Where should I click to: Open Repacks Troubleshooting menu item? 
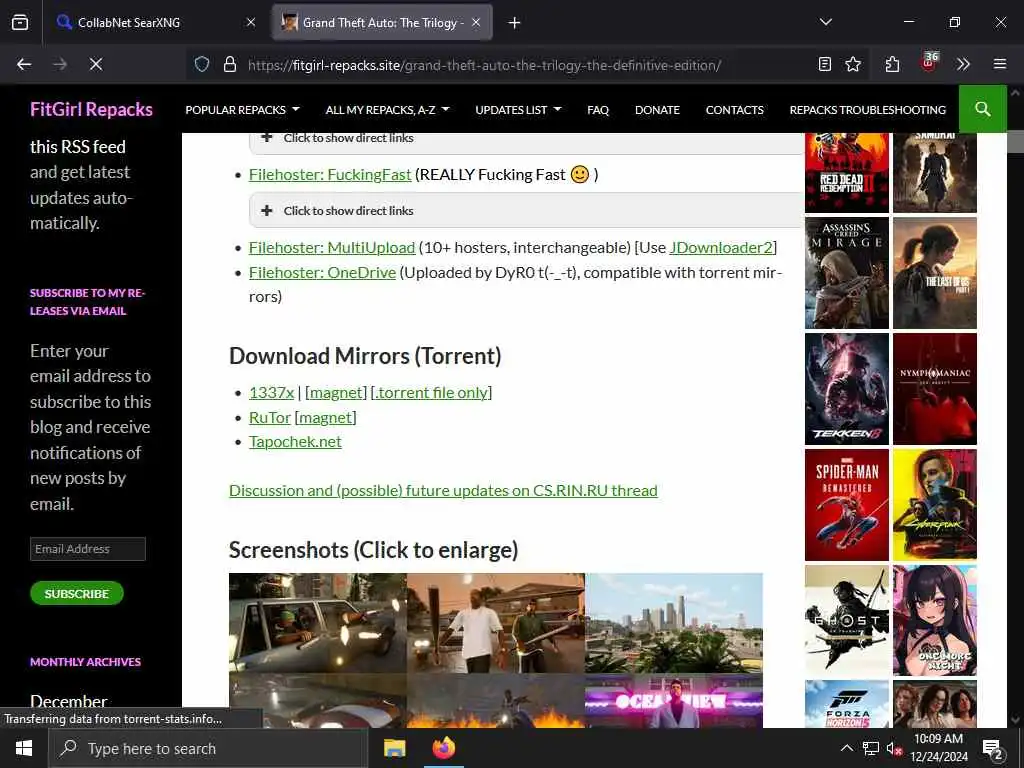867,110
